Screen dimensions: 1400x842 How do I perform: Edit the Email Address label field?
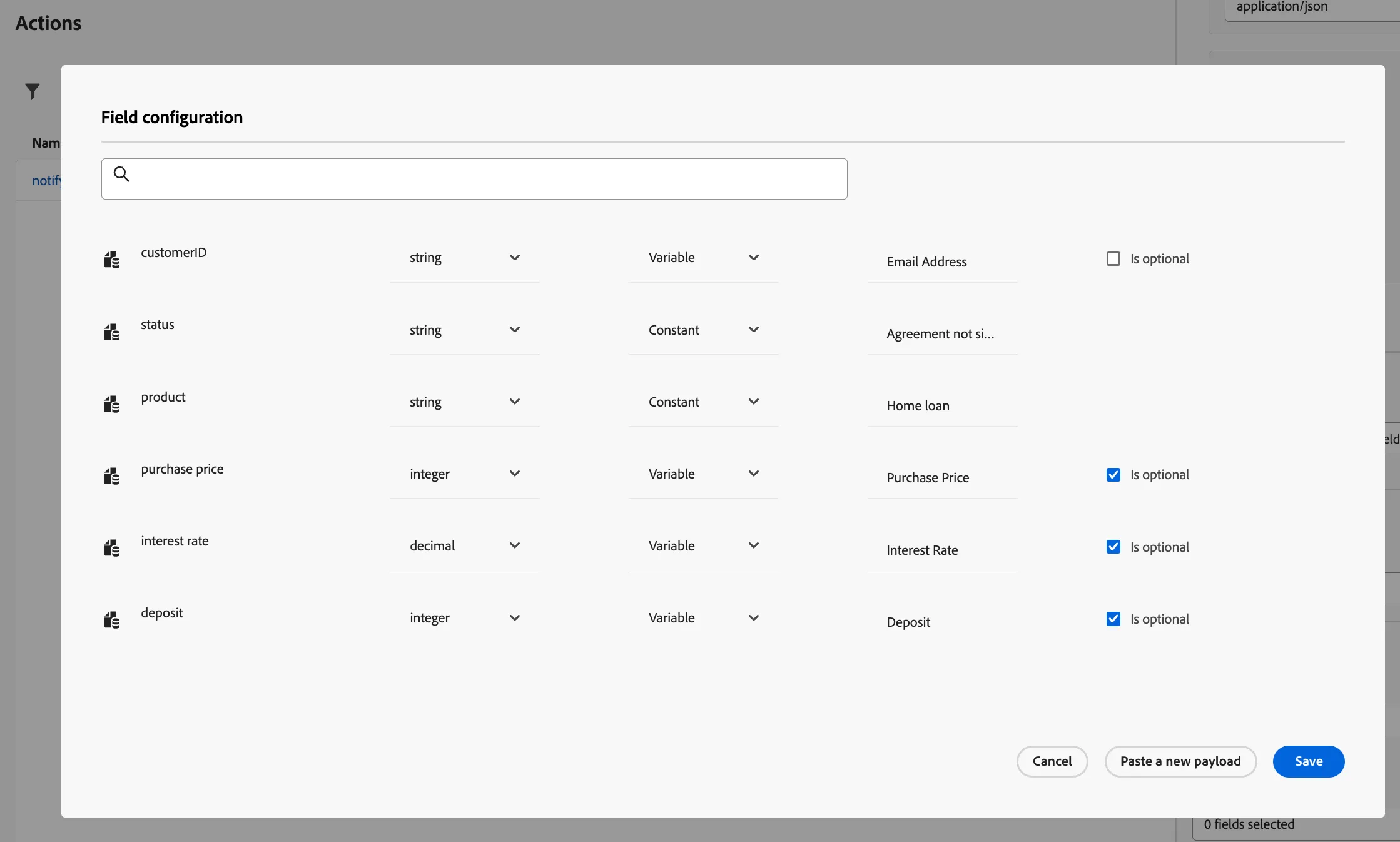pos(943,261)
